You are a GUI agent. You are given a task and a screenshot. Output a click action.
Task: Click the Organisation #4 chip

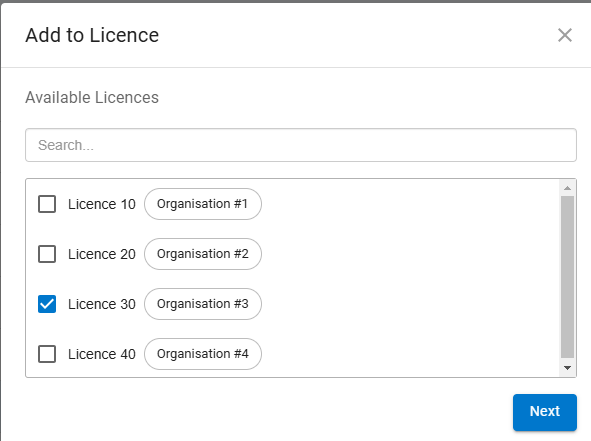coord(203,354)
